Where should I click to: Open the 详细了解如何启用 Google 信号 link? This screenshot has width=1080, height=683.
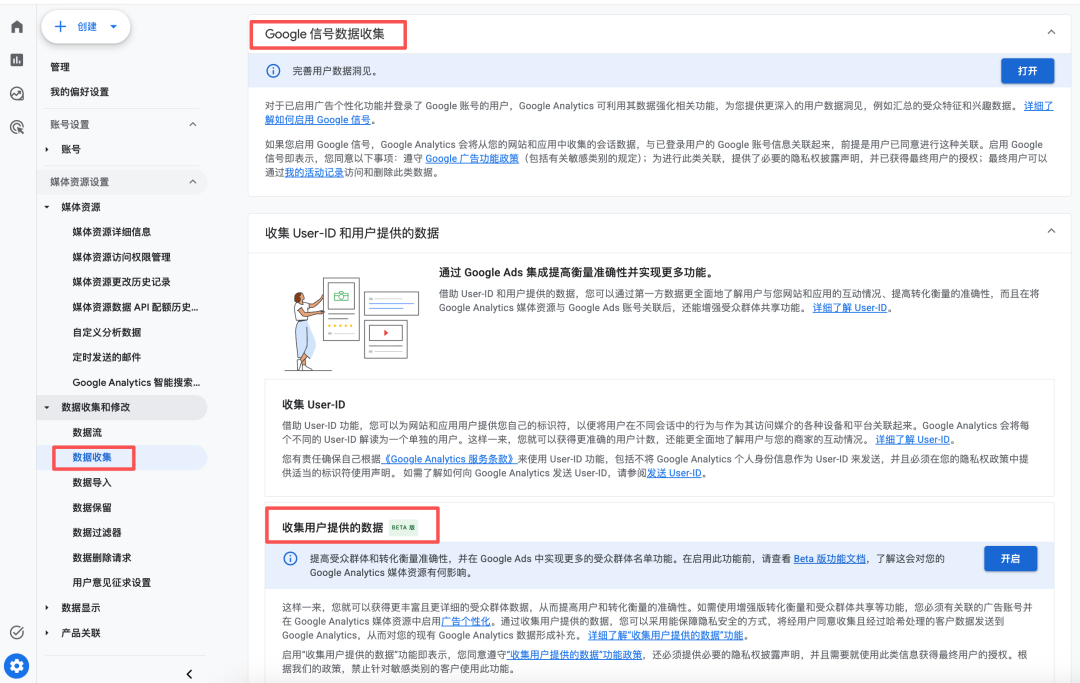[x=318, y=120]
